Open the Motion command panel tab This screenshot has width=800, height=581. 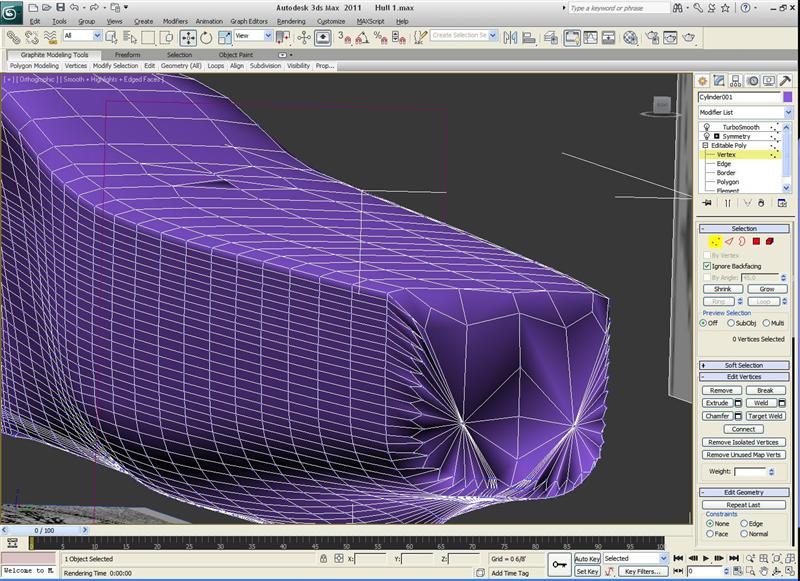tap(753, 81)
